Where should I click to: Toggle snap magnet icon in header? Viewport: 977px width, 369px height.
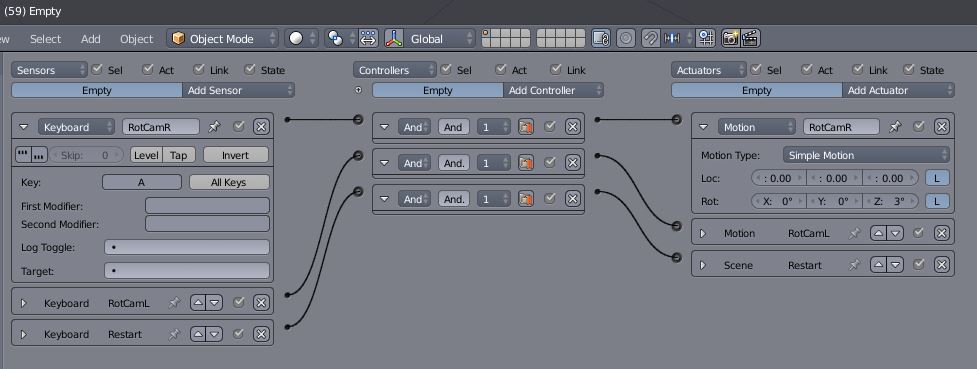pyautogui.click(x=650, y=39)
